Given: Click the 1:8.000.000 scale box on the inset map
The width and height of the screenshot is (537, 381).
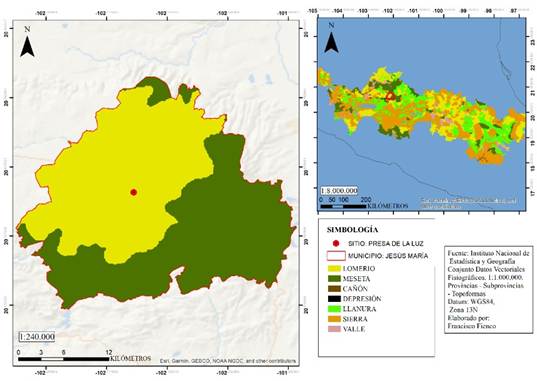Looking at the screenshot, I should (339, 190).
